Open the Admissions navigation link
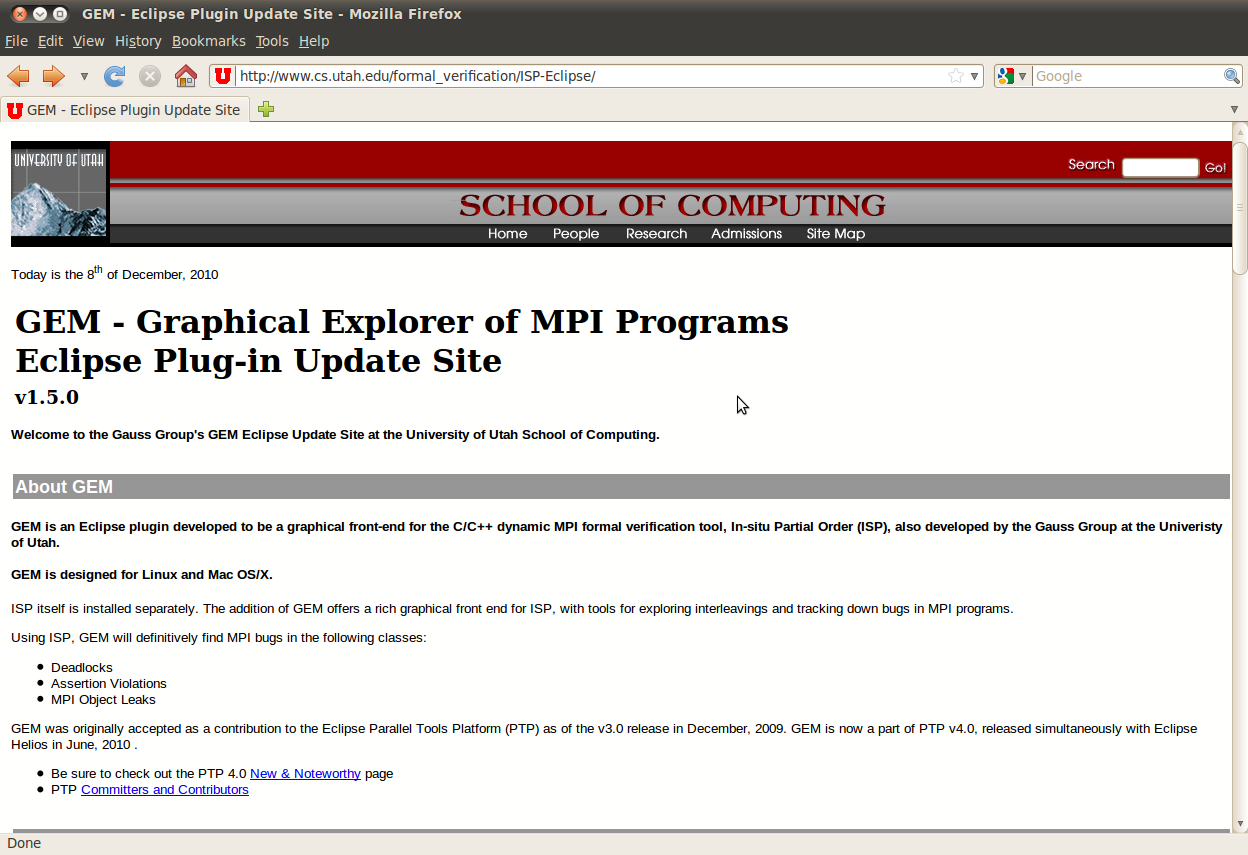 pyautogui.click(x=746, y=234)
